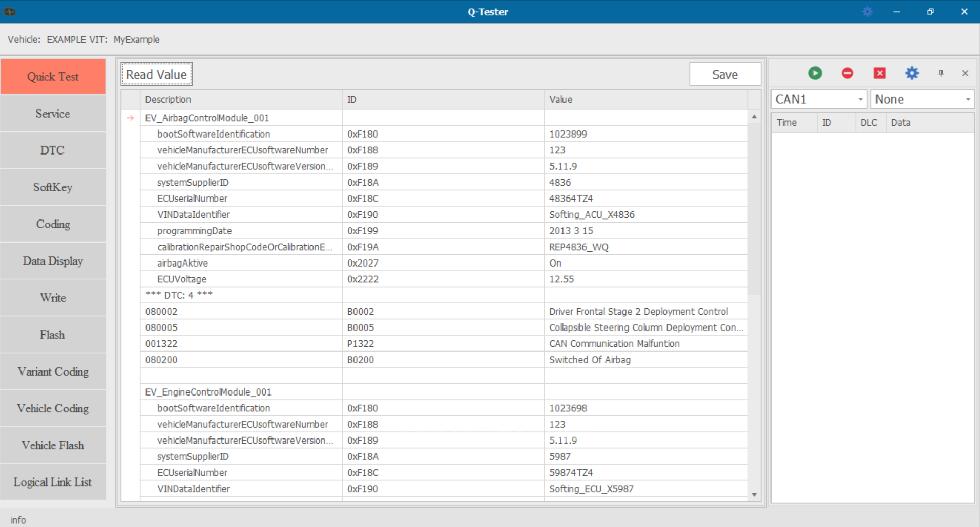Click the results table scroll down arrow

754,494
